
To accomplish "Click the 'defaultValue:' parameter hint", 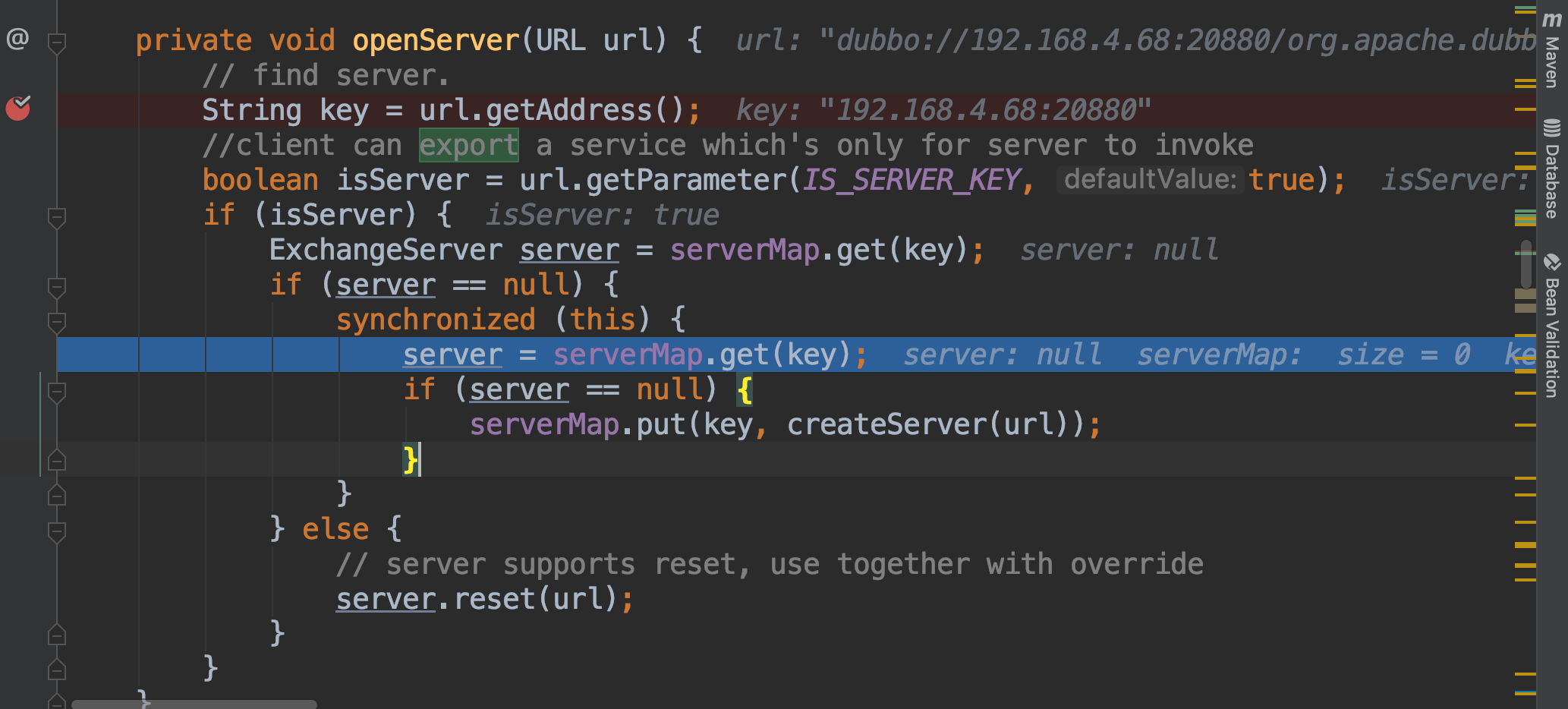I will pyautogui.click(x=1151, y=179).
